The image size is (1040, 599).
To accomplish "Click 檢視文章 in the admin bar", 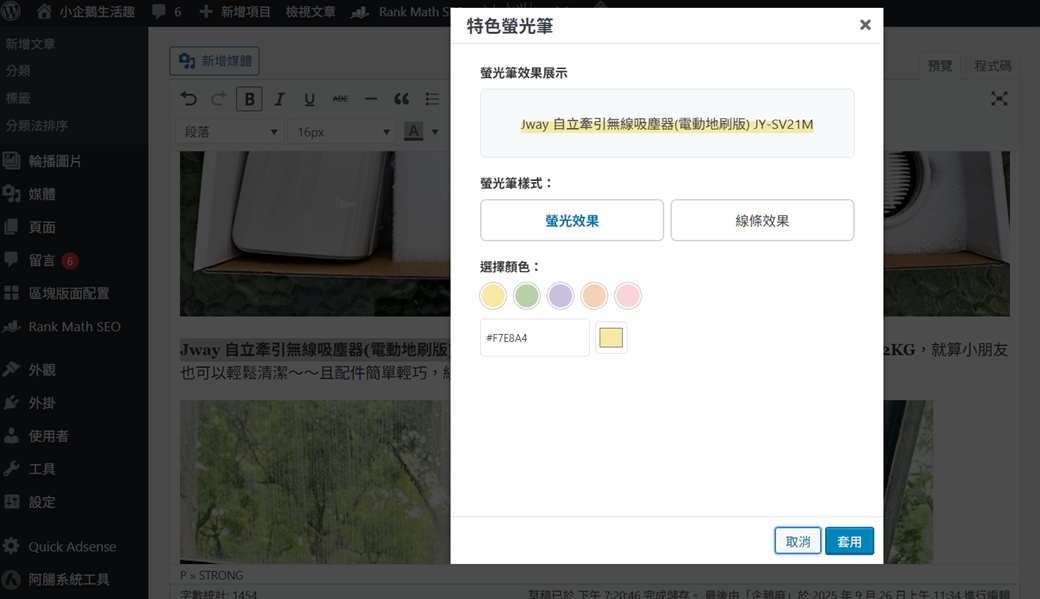I will [x=310, y=11].
